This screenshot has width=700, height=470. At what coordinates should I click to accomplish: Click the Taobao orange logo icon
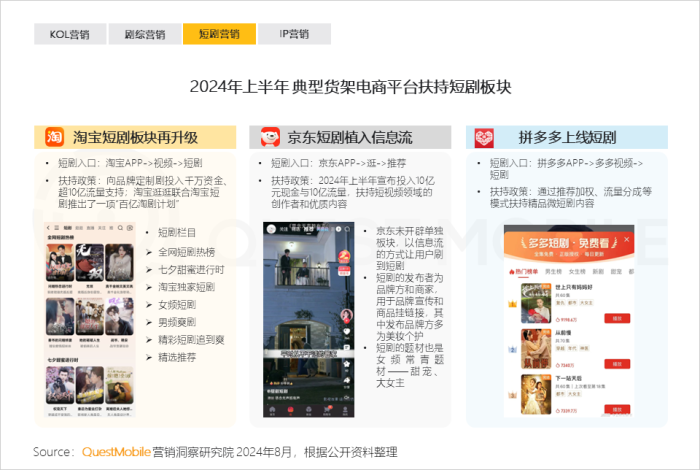[x=54, y=137]
